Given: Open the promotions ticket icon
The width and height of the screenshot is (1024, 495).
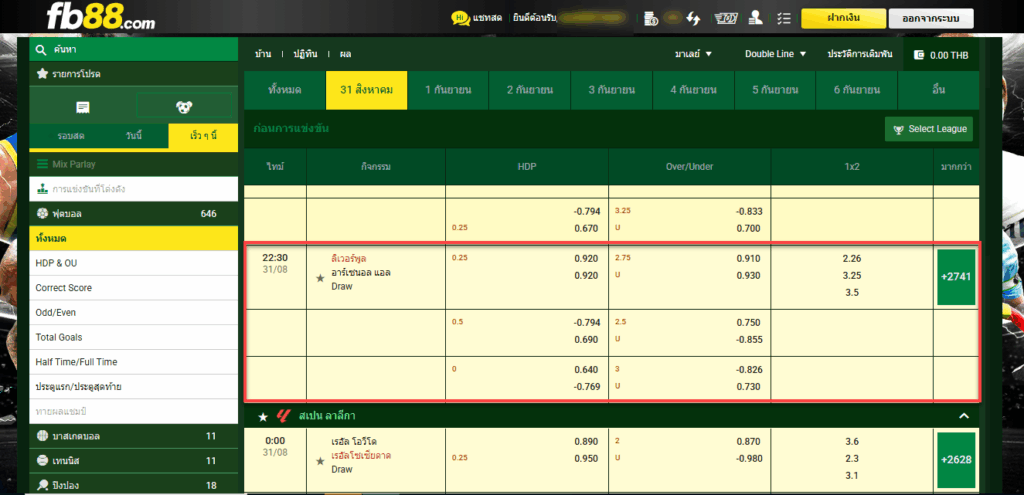Looking at the screenshot, I should coord(726,18).
